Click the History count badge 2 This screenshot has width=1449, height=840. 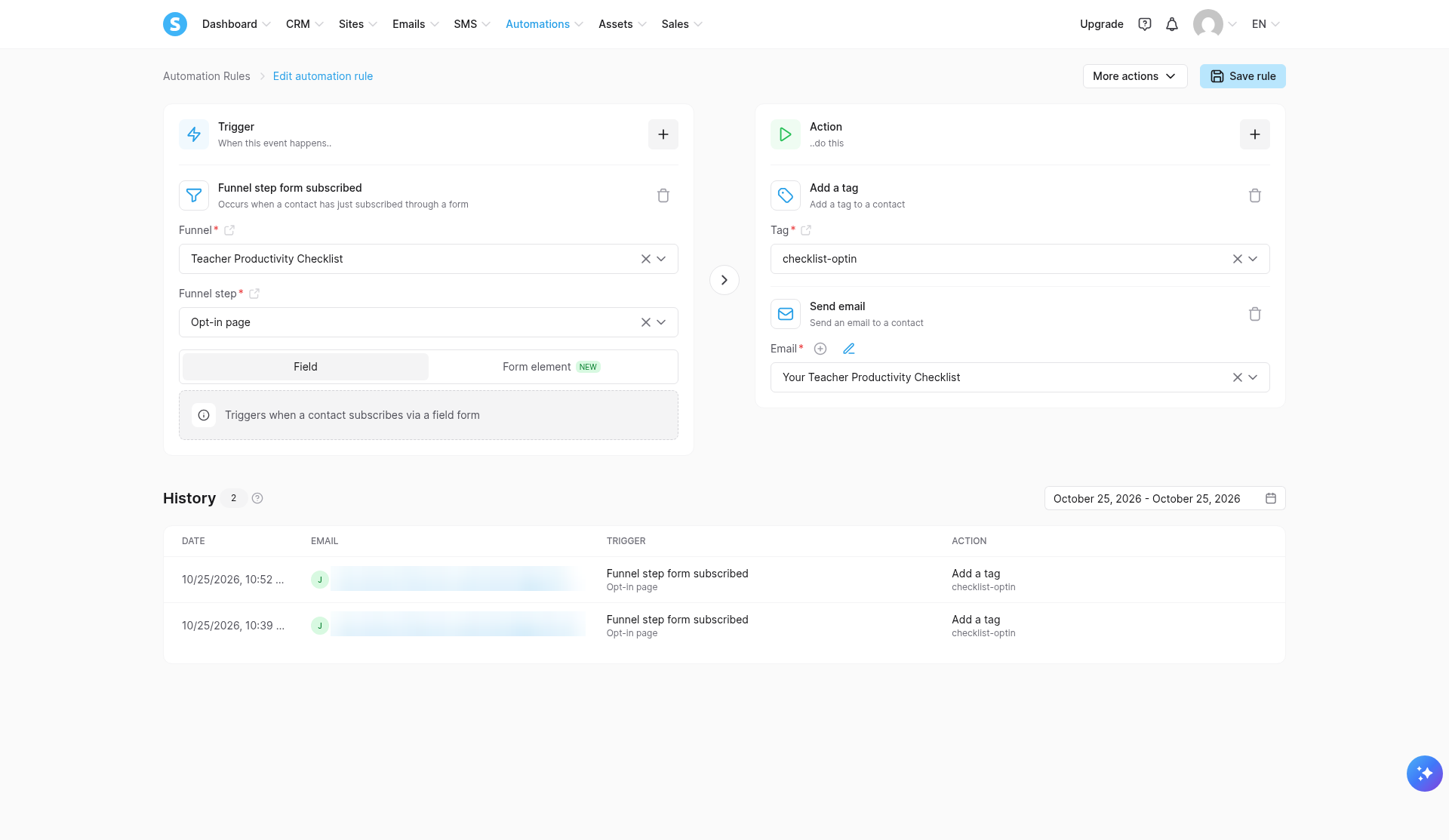point(234,498)
